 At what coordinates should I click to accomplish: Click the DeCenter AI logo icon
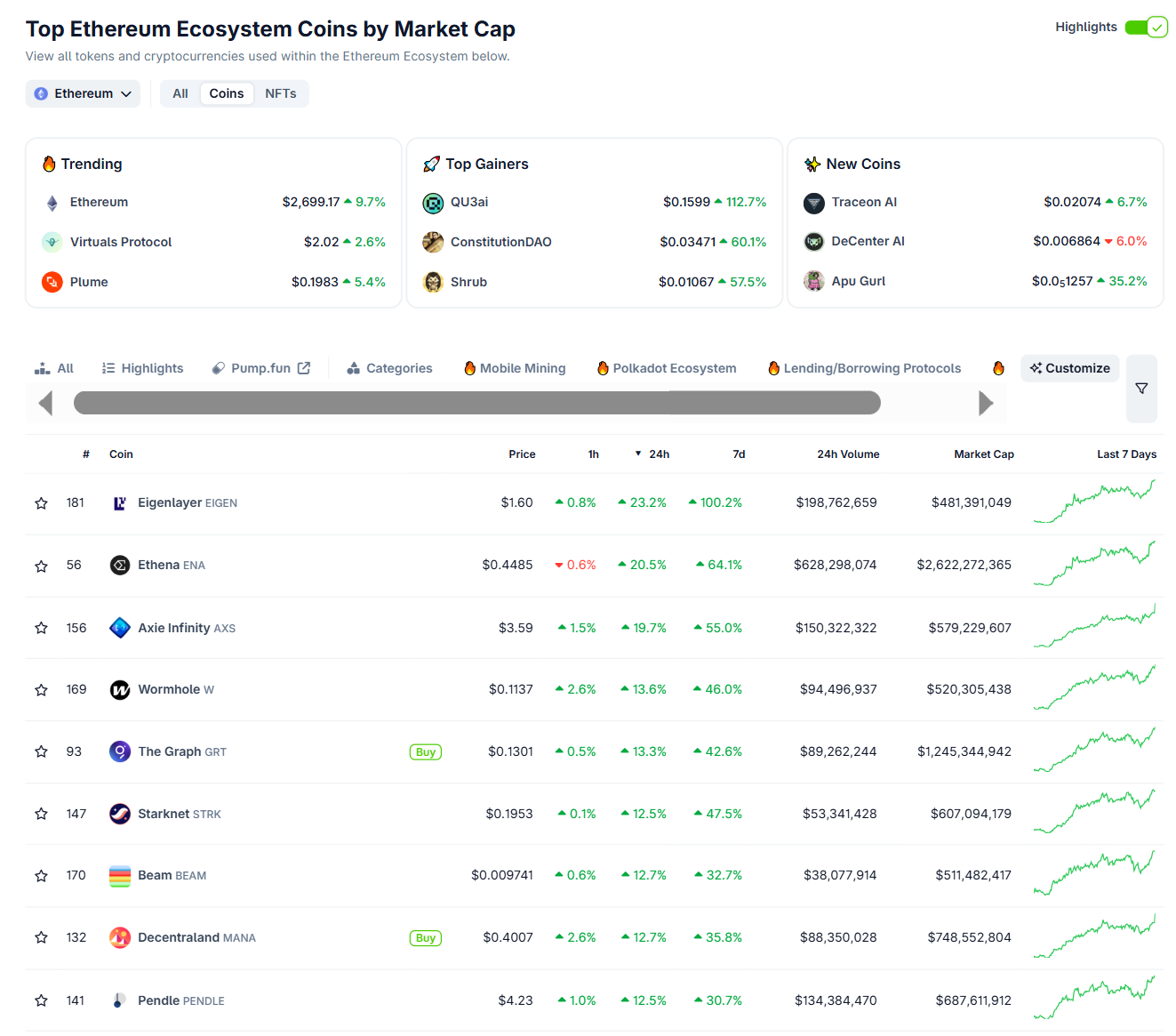[x=814, y=241]
